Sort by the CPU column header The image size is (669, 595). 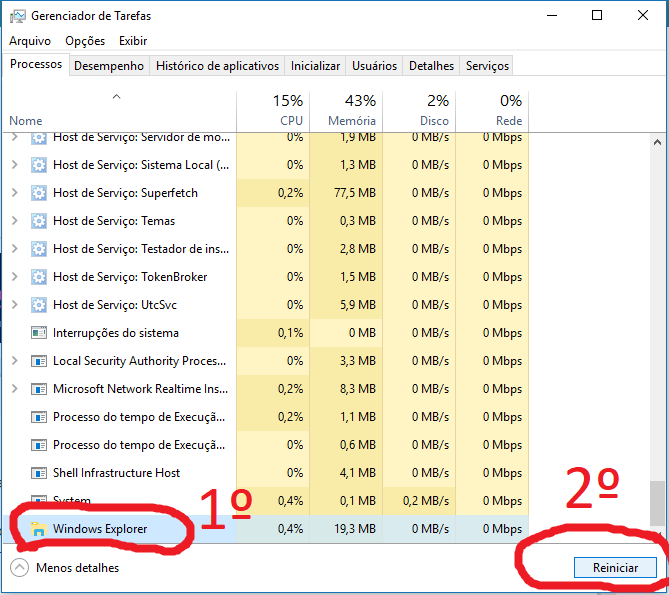[273, 111]
